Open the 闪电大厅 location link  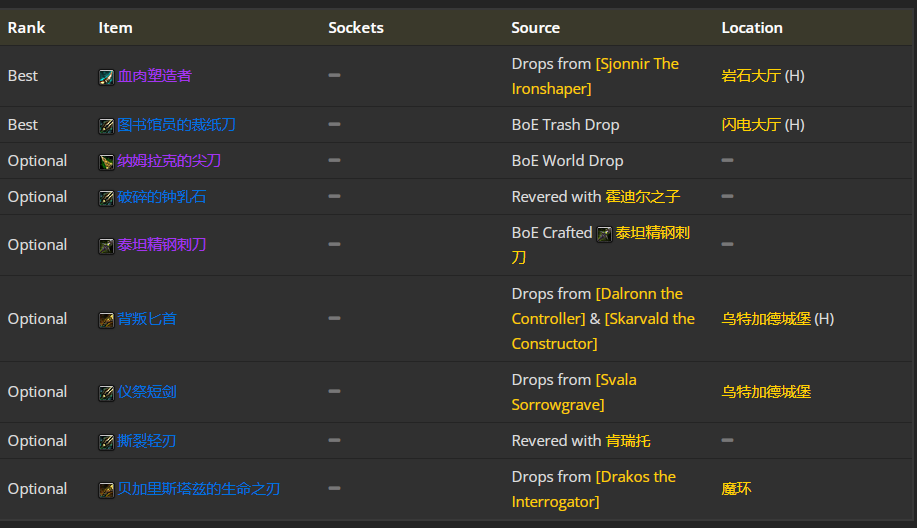click(750, 125)
